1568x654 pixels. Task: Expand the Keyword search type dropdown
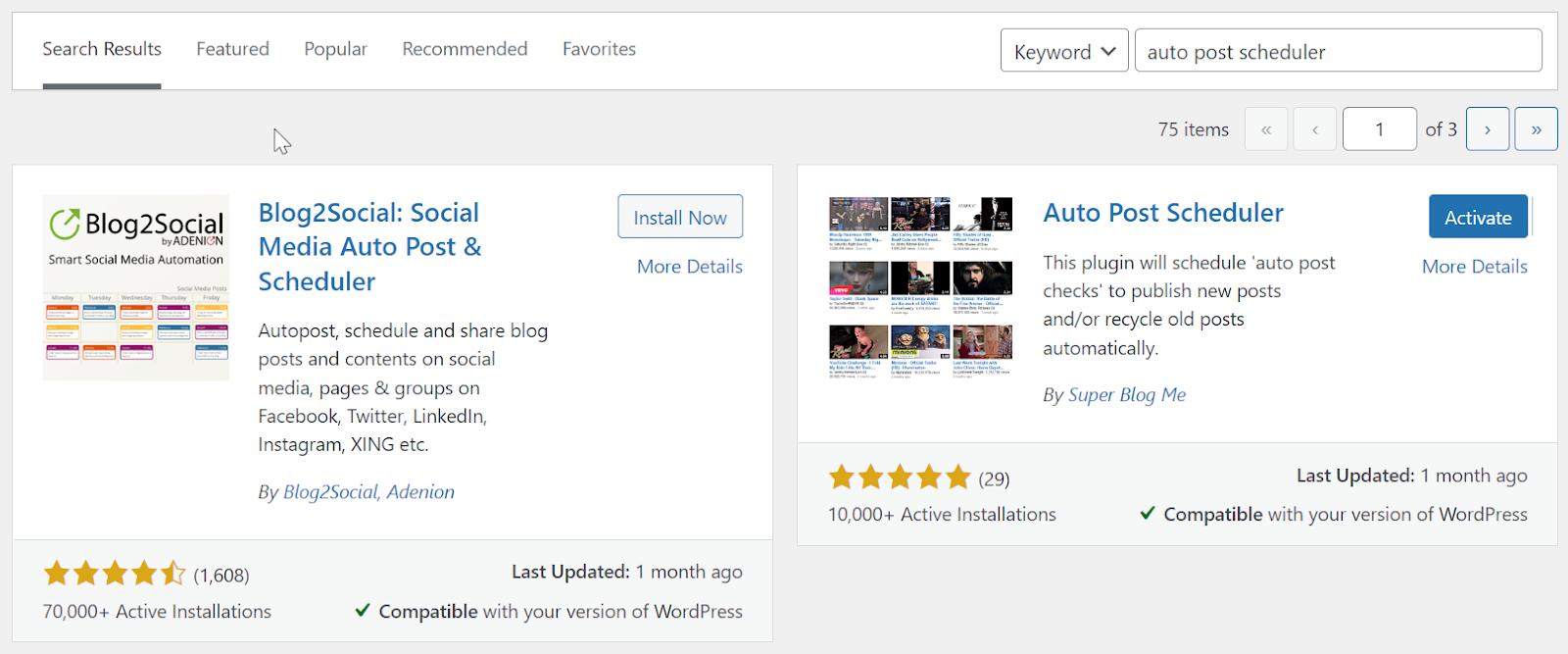(1064, 51)
